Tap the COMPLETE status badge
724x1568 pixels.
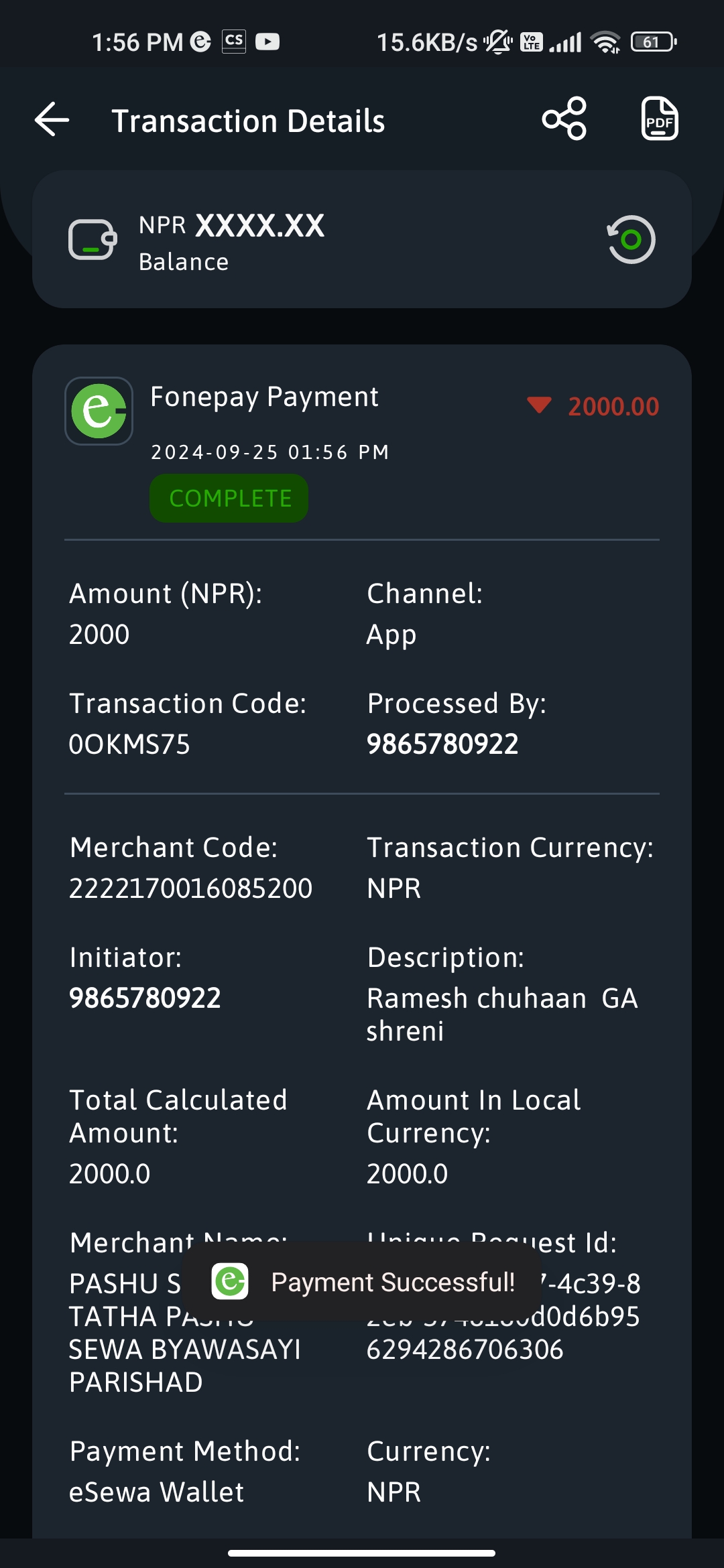point(229,499)
